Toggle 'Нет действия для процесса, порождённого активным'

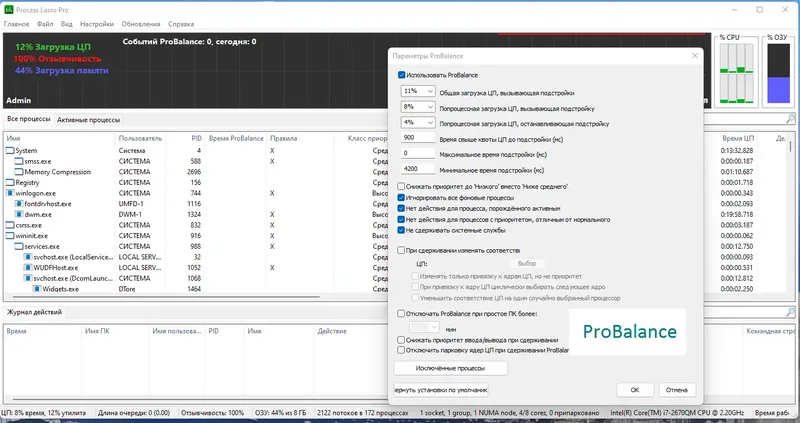(402, 209)
